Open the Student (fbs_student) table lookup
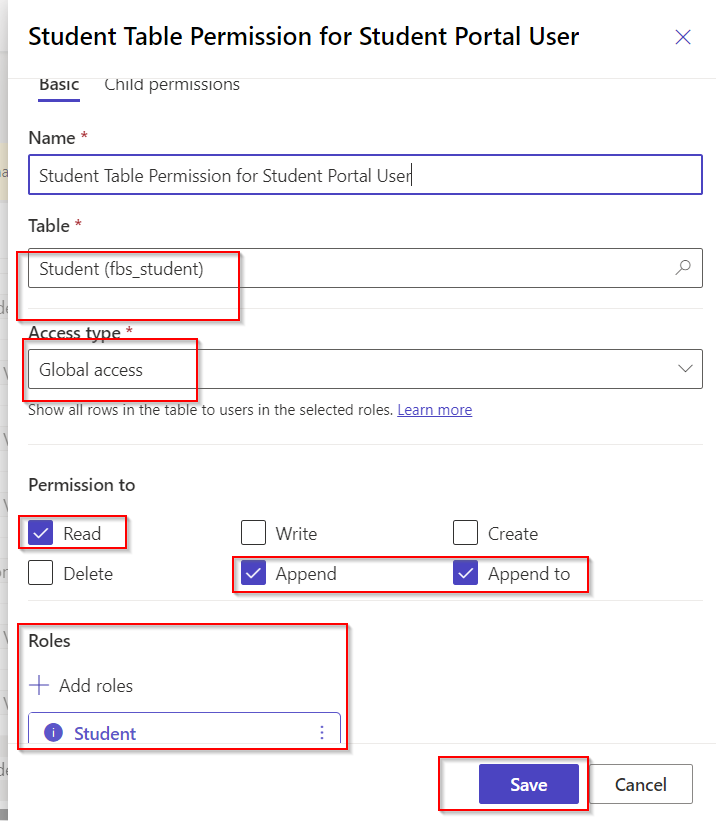This screenshot has width=716, height=821. coord(365,268)
